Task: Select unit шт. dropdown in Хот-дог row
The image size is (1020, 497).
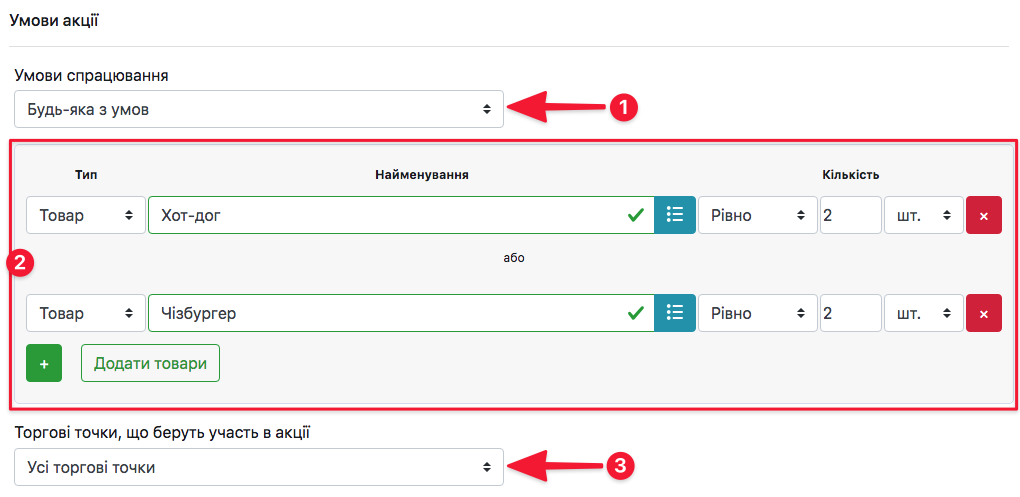Action: click(x=923, y=215)
